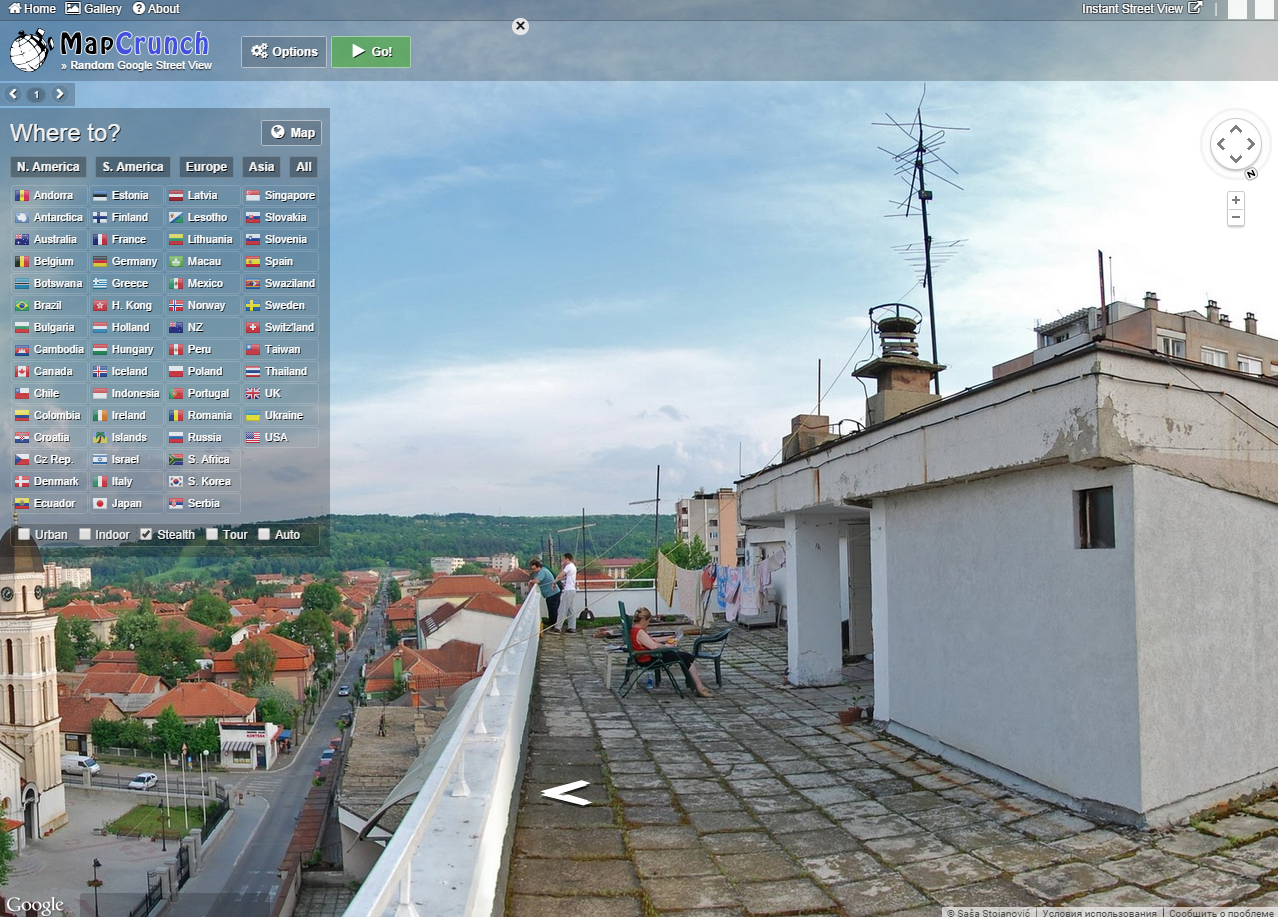1278x917 pixels.
Task: Select Poland in country list
Action: pos(203,372)
